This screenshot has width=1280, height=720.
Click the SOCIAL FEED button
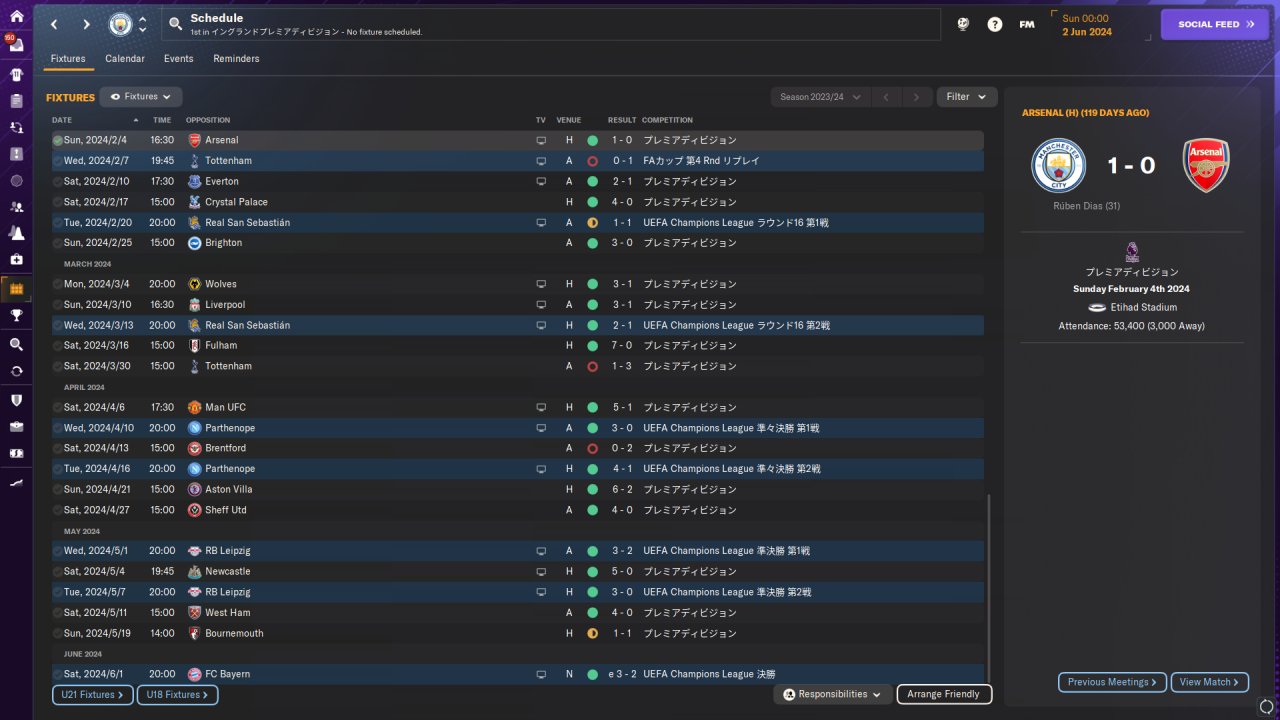click(x=1214, y=24)
